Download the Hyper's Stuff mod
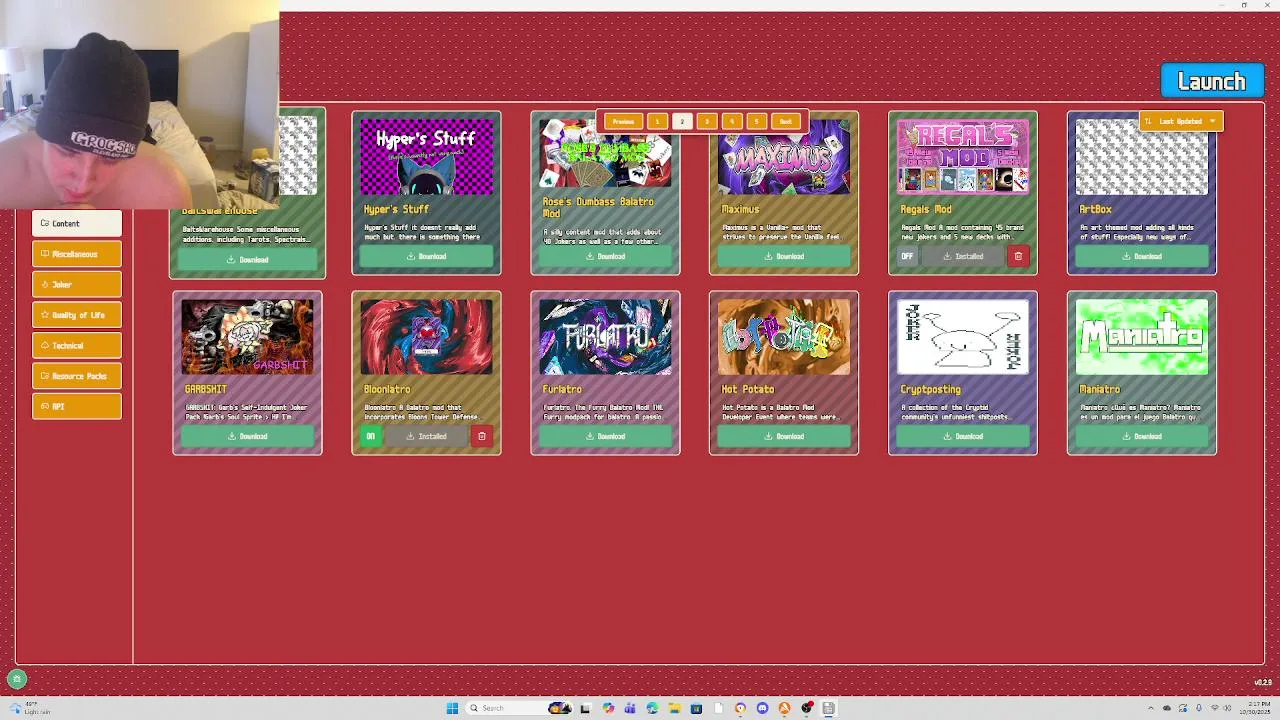Viewport: 1280px width, 720px height. pos(426,256)
